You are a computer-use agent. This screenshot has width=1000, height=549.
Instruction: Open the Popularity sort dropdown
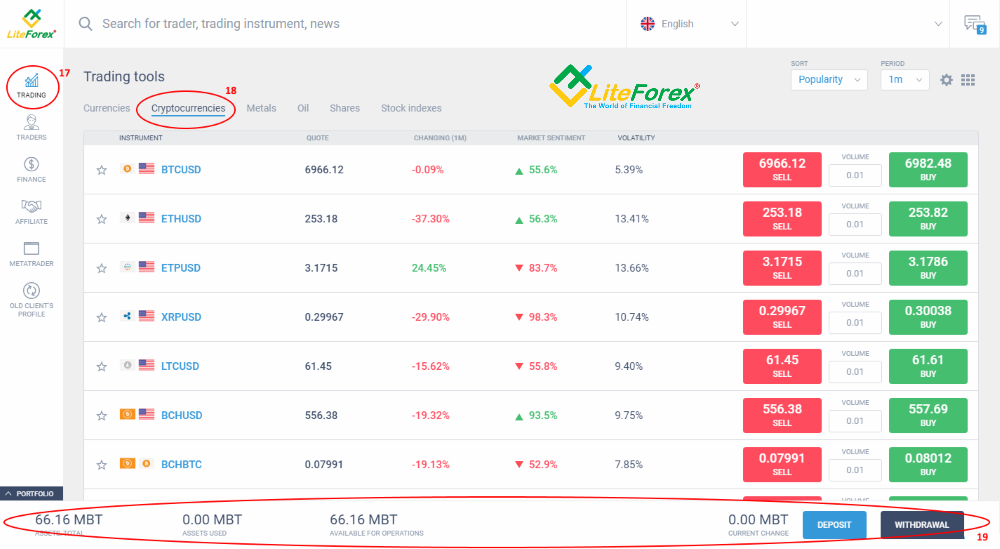click(829, 80)
